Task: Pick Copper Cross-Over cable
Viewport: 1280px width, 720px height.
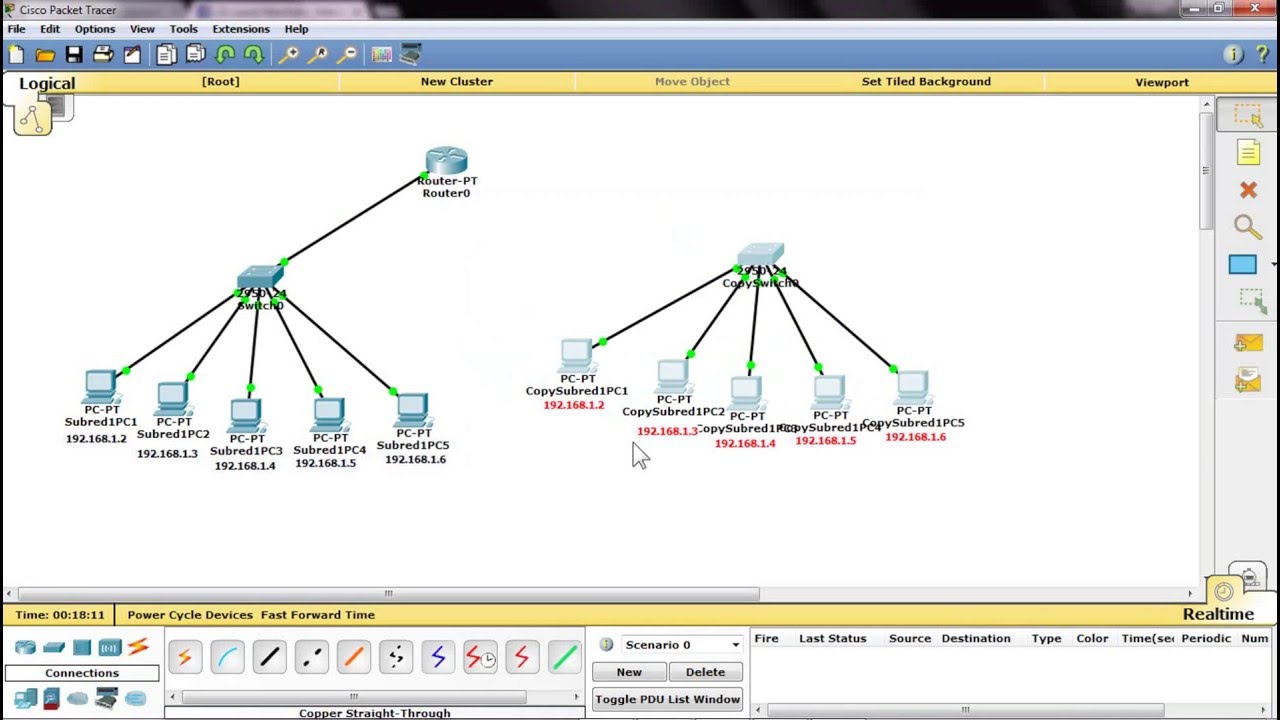Action: pyautogui.click(x=311, y=657)
